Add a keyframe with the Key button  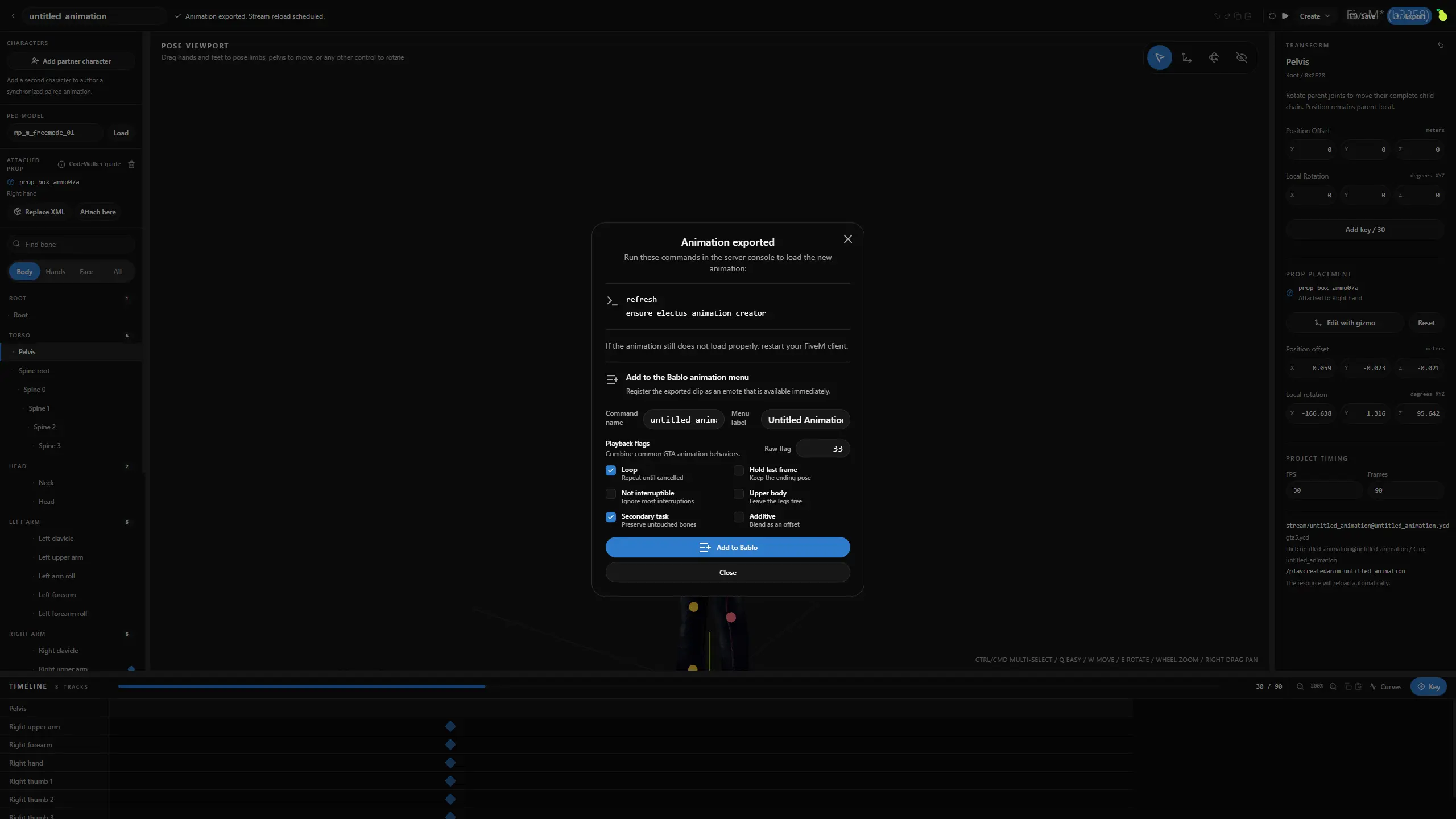[1428, 686]
